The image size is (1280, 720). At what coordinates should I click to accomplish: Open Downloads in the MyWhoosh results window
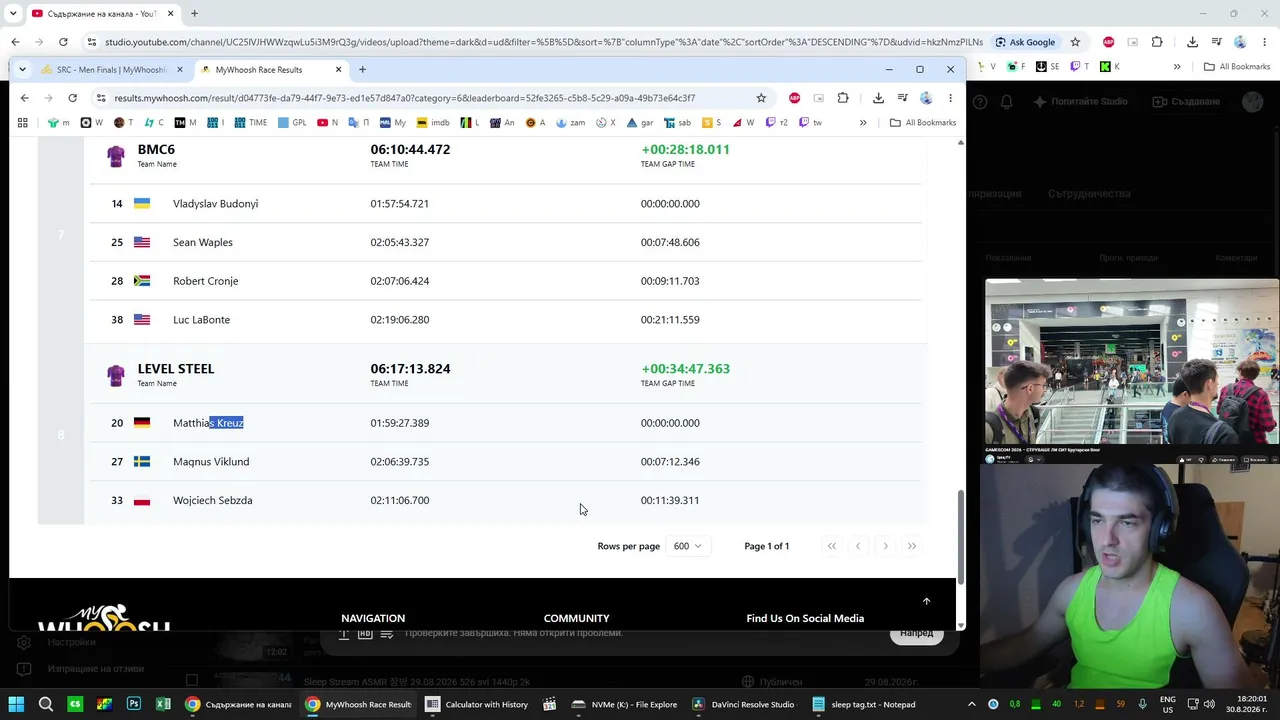coord(878,98)
